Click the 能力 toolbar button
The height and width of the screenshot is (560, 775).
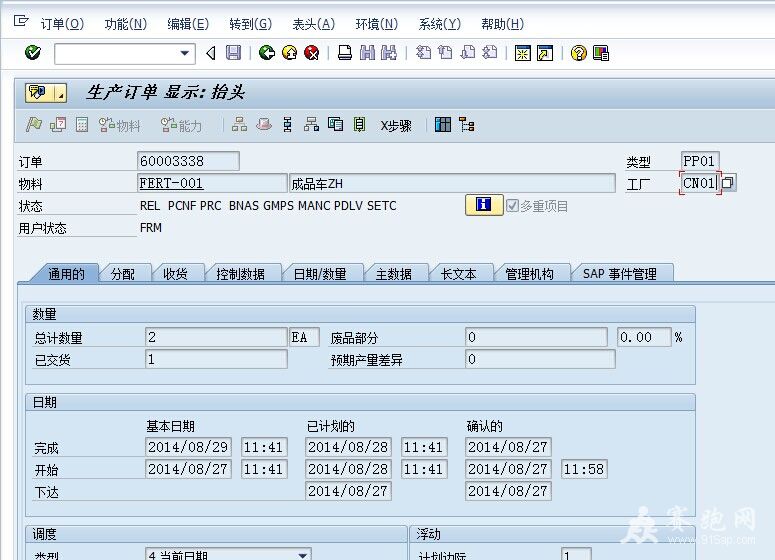tap(181, 125)
